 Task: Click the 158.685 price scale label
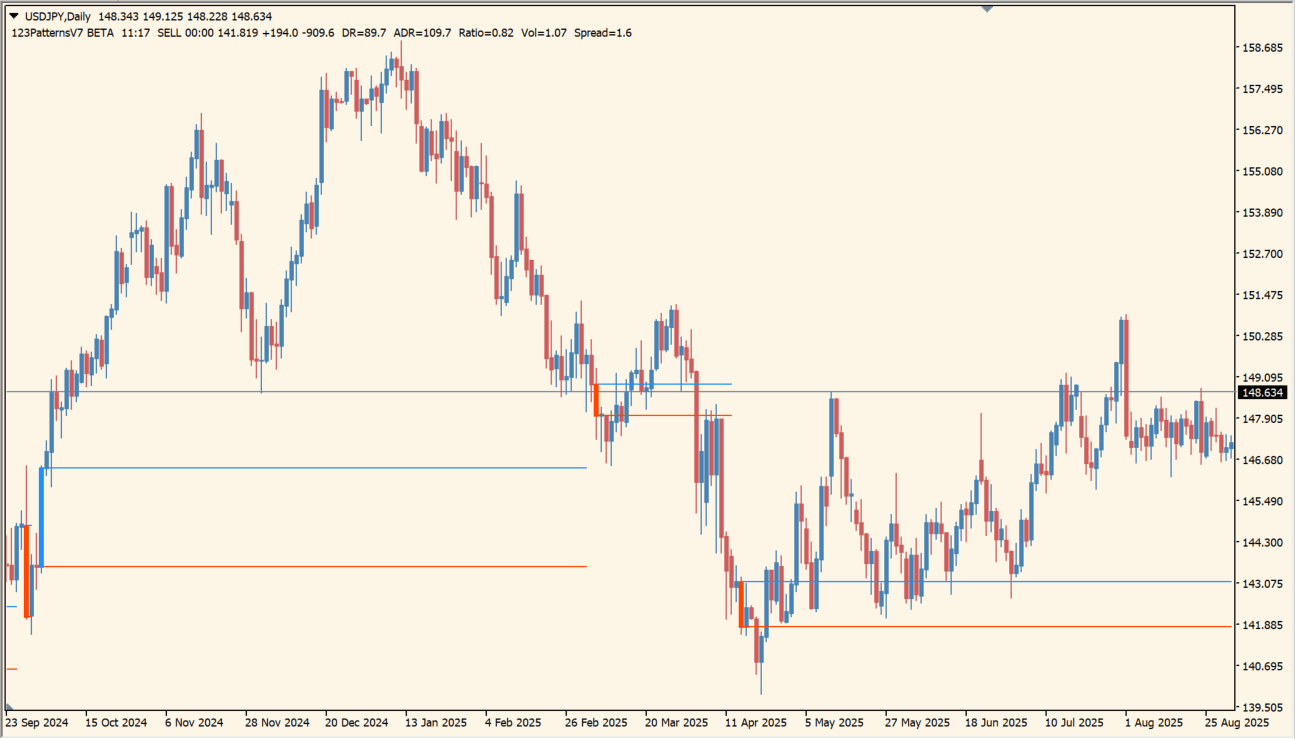coord(1262,48)
